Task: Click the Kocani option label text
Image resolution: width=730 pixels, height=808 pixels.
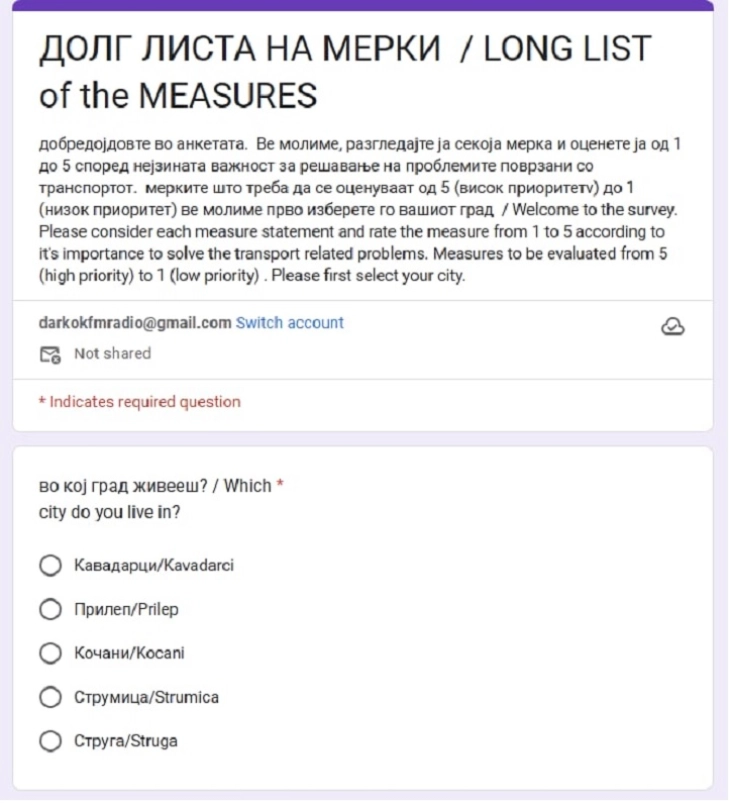Action: pyautogui.click(x=129, y=653)
